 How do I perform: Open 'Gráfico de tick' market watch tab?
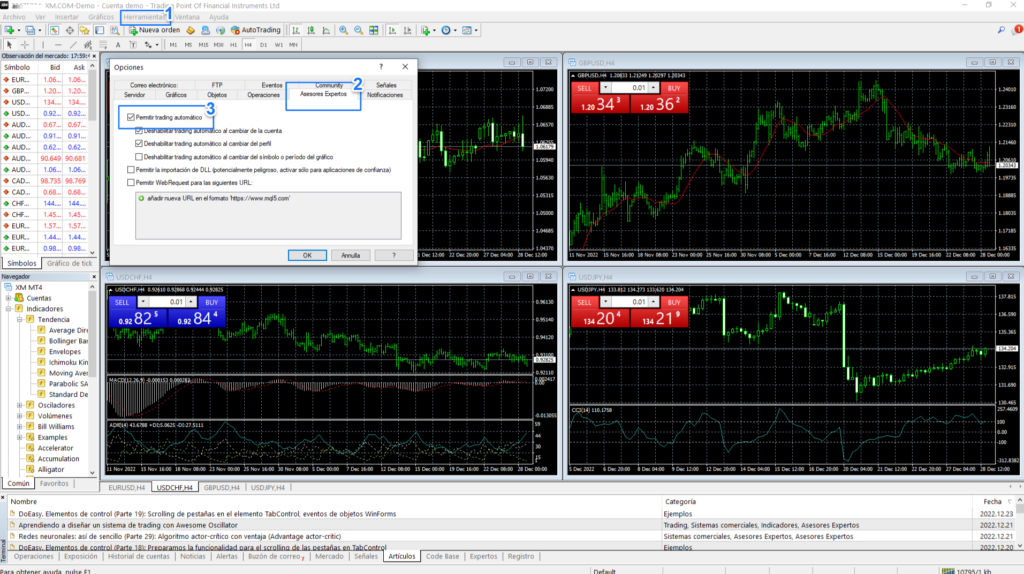pyautogui.click(x=69, y=263)
